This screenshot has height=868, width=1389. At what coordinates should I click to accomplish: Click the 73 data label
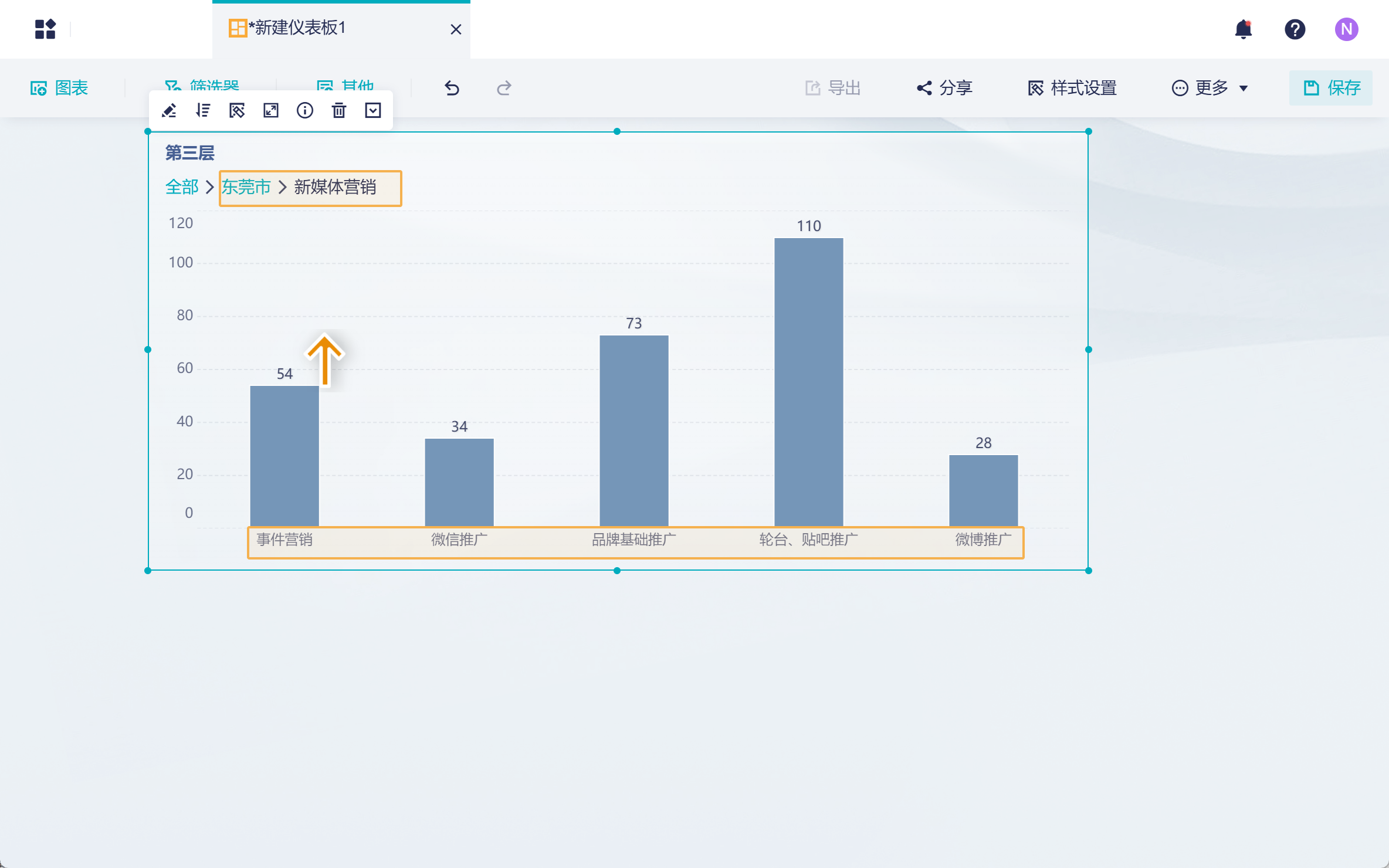[x=634, y=323]
